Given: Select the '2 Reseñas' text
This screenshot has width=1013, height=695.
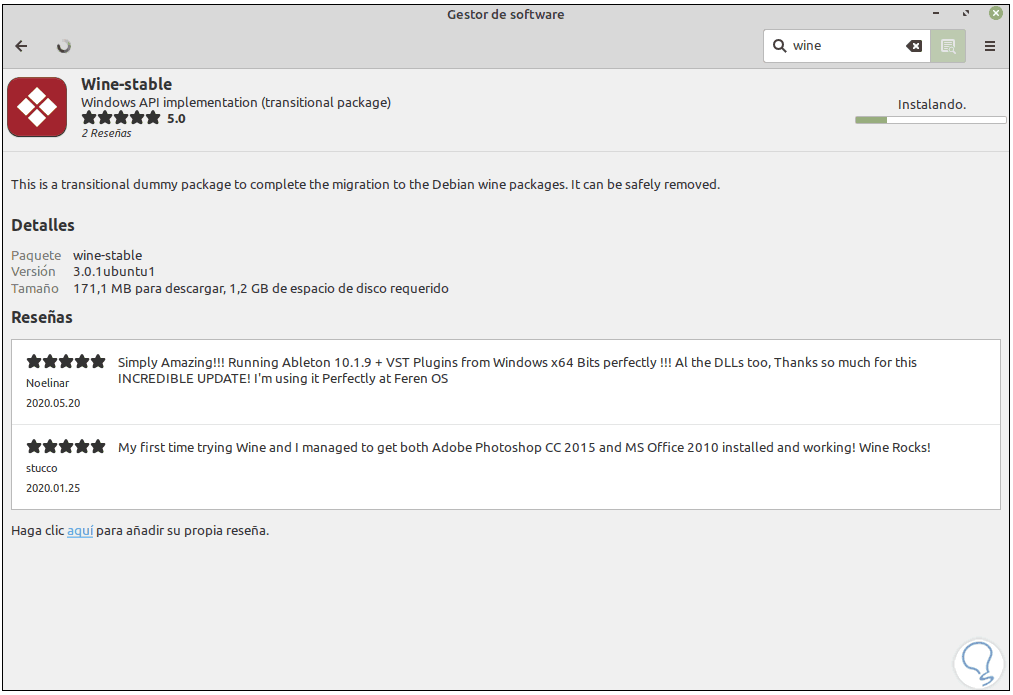Looking at the screenshot, I should point(107,133).
